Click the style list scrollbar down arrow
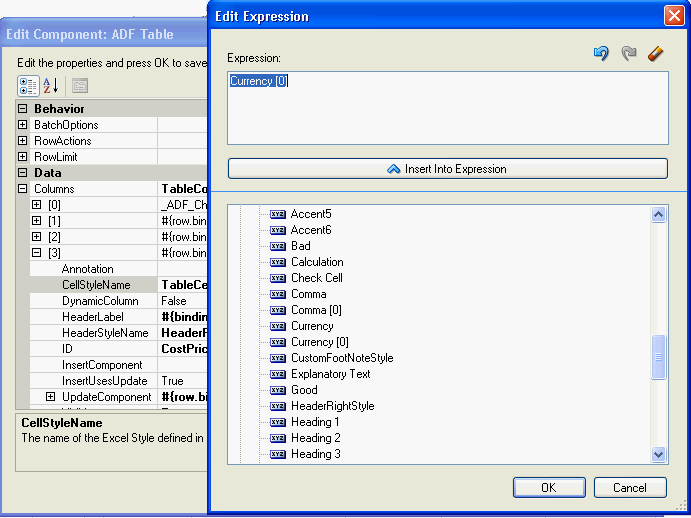This screenshot has width=691, height=518. [658, 454]
